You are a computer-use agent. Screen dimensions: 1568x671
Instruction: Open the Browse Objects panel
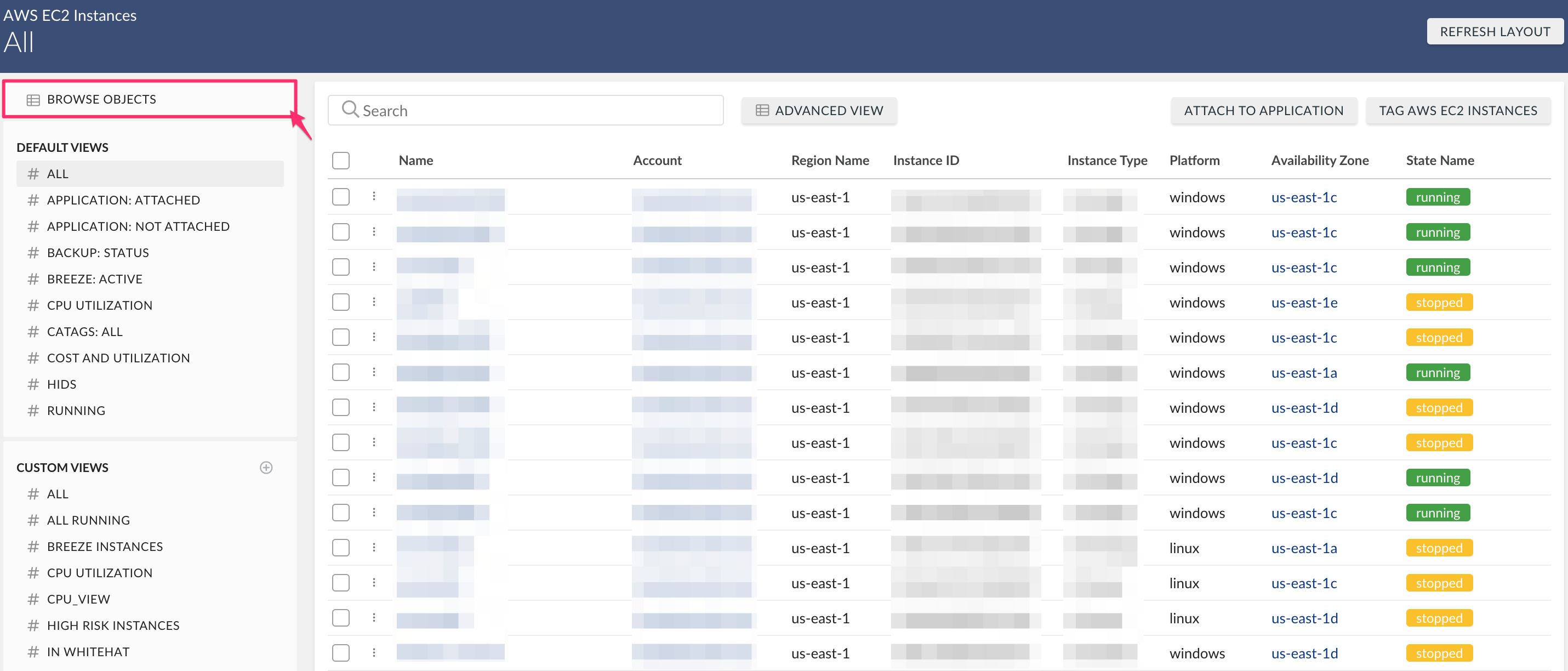(x=150, y=99)
